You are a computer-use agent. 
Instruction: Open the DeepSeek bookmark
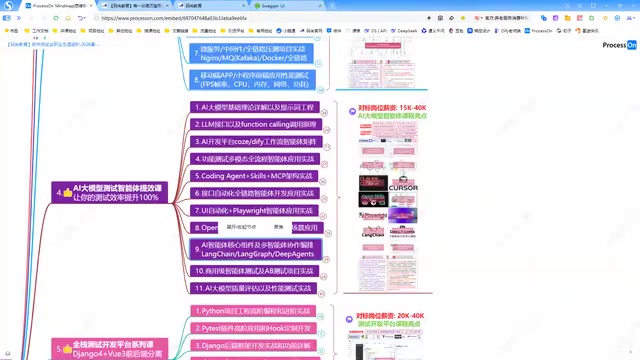coord(404,31)
